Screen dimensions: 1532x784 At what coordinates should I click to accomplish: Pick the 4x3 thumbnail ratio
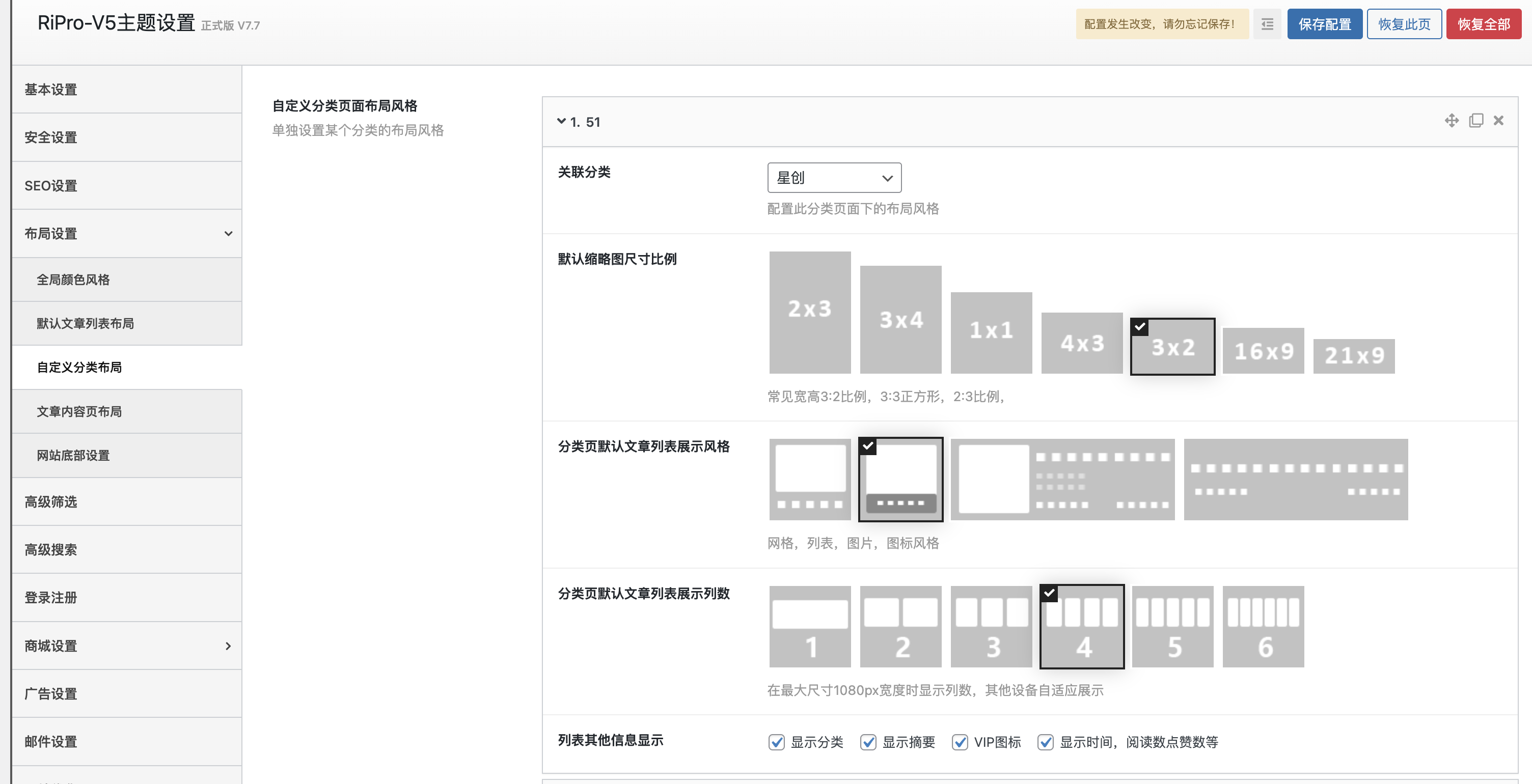(1082, 343)
